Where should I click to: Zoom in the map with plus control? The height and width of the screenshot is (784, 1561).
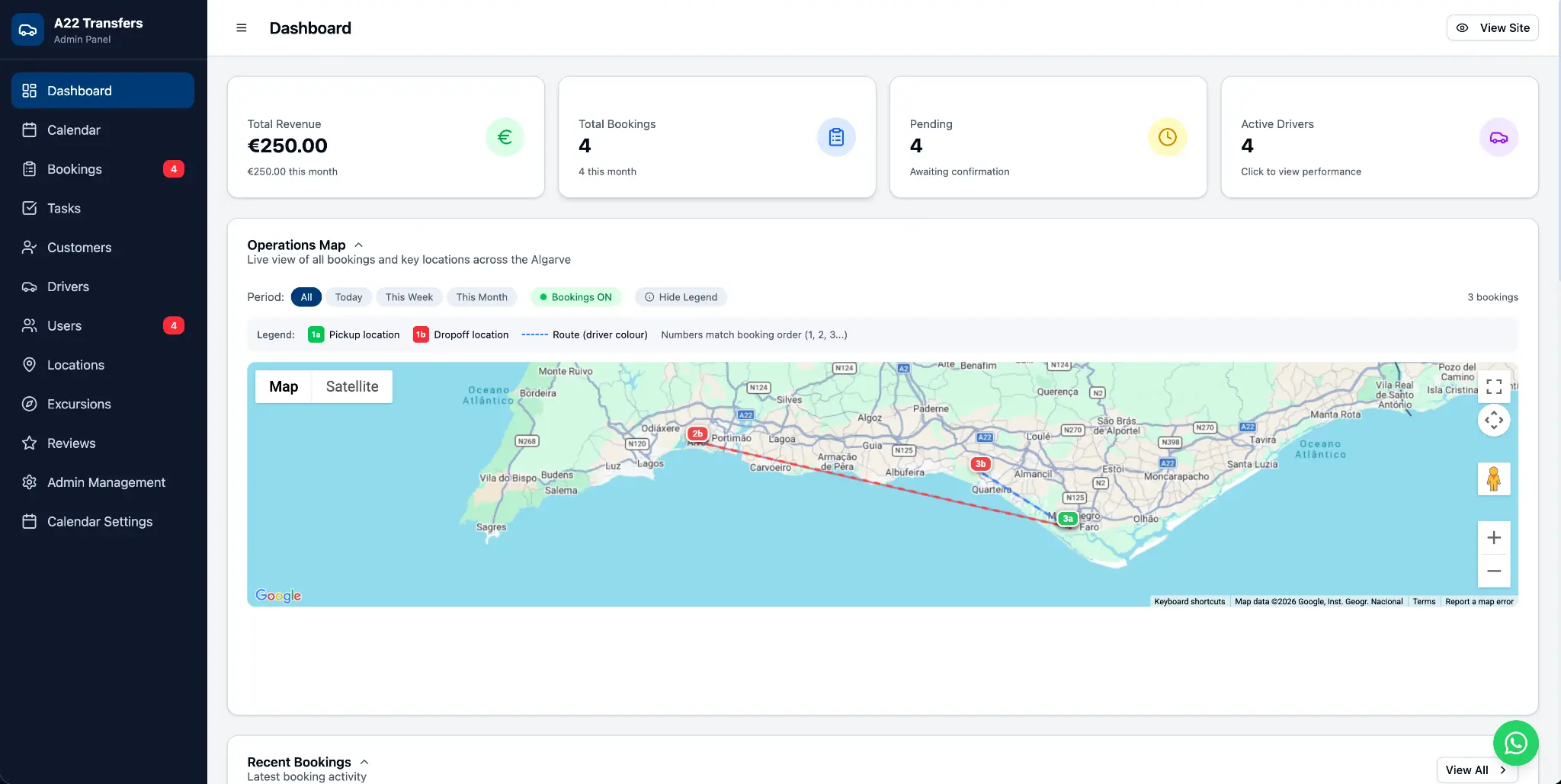[1494, 536]
